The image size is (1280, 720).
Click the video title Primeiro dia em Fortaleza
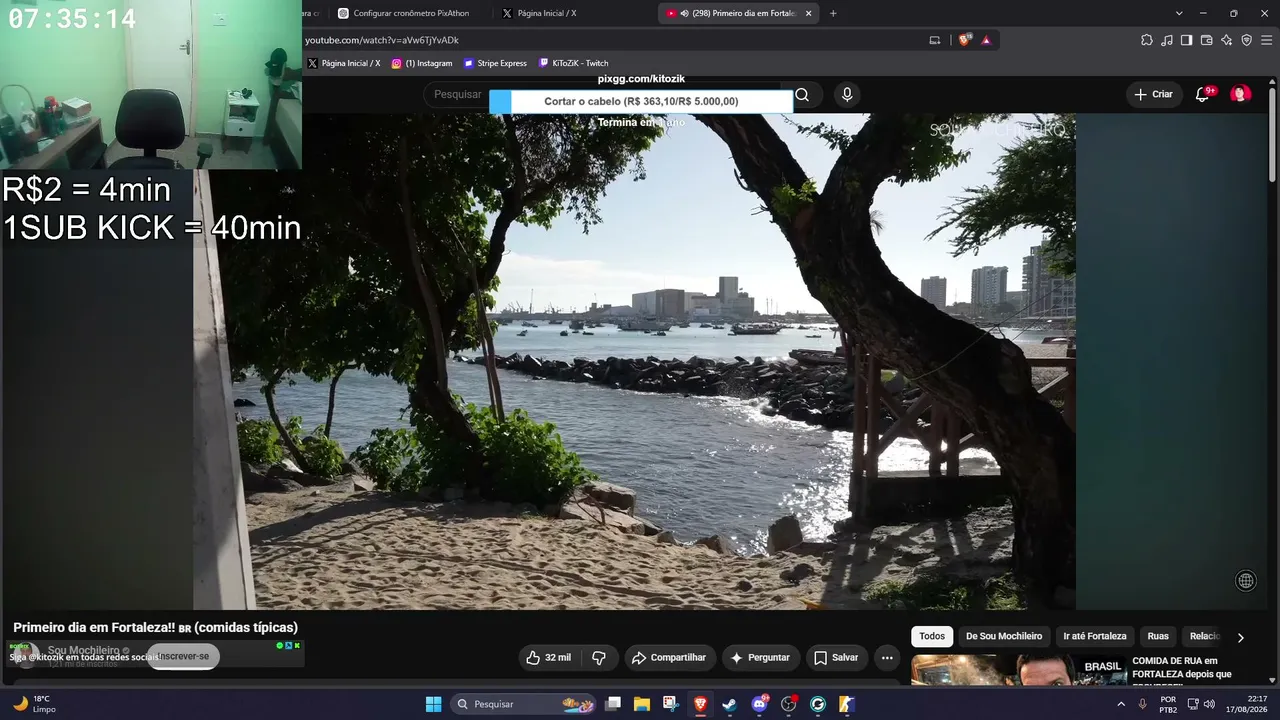(x=156, y=627)
